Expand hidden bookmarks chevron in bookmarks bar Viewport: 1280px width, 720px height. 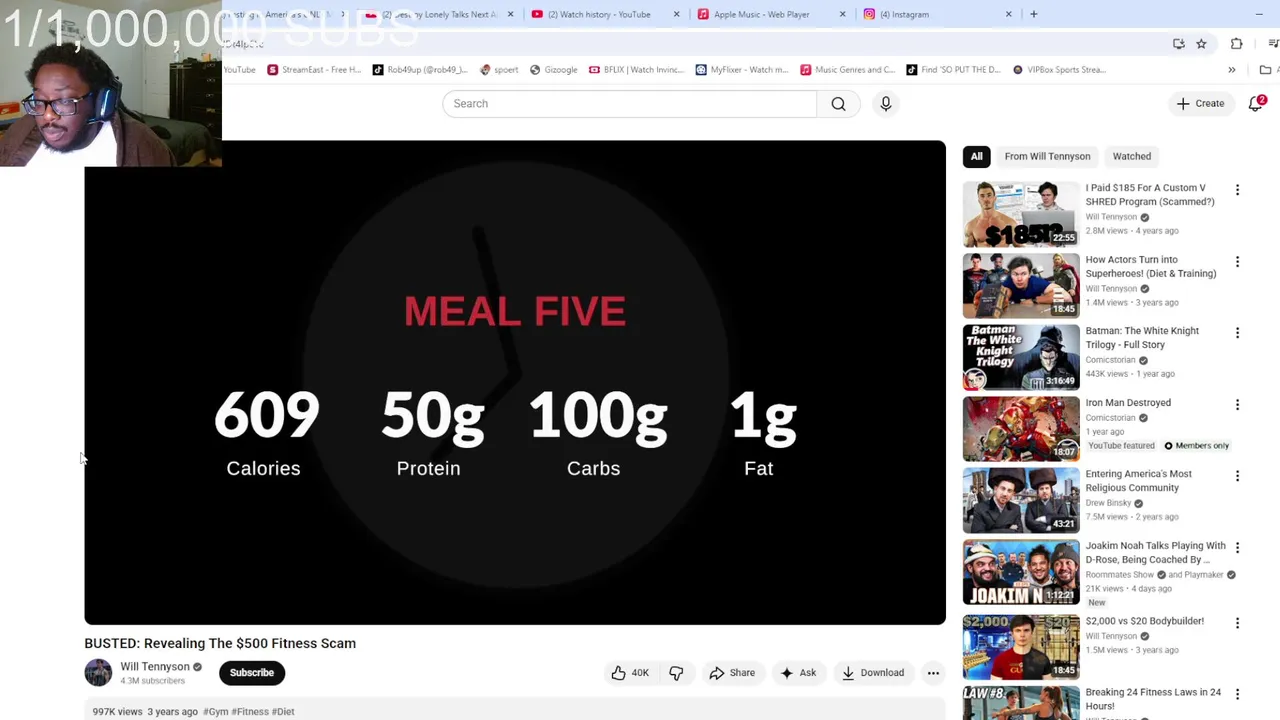pos(1231,70)
